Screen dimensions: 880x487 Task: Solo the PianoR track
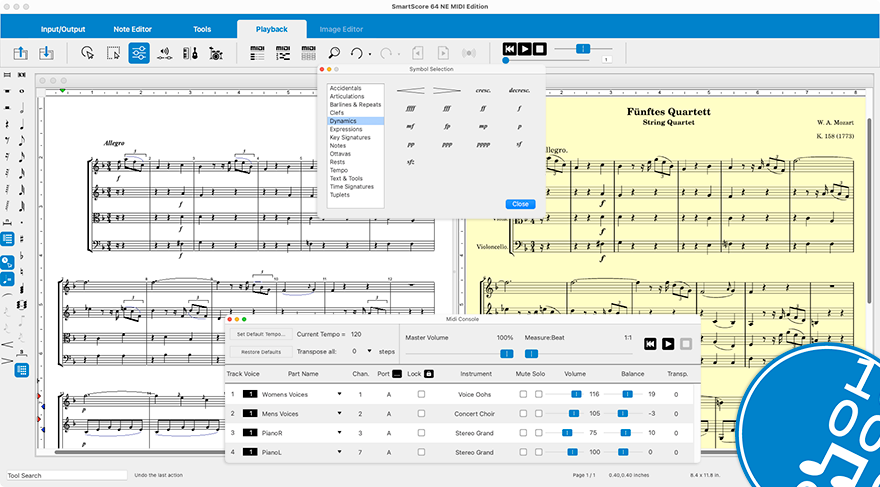(539, 433)
